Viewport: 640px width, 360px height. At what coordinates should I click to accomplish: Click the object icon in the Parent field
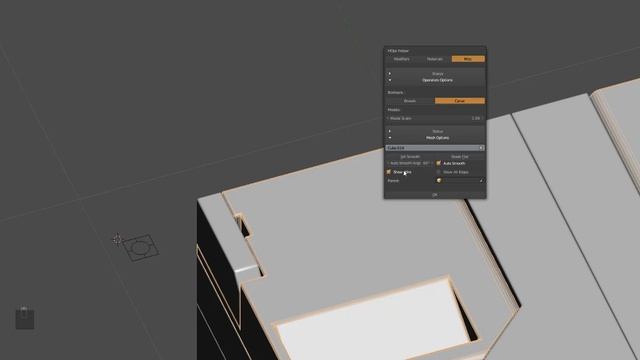[x=439, y=180]
